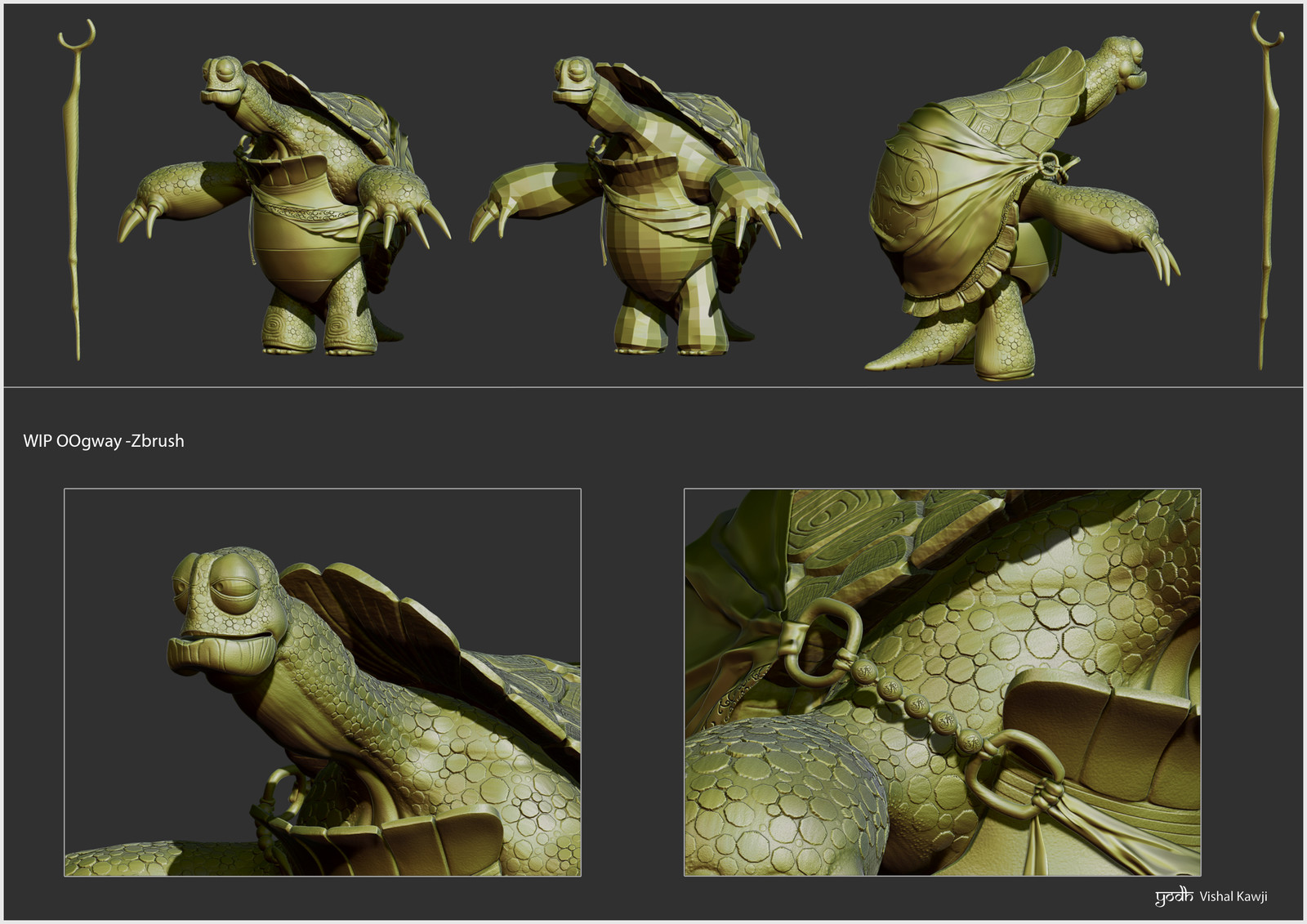Click the staff model on the right edge
1307x924 pixels.
tap(1266, 190)
